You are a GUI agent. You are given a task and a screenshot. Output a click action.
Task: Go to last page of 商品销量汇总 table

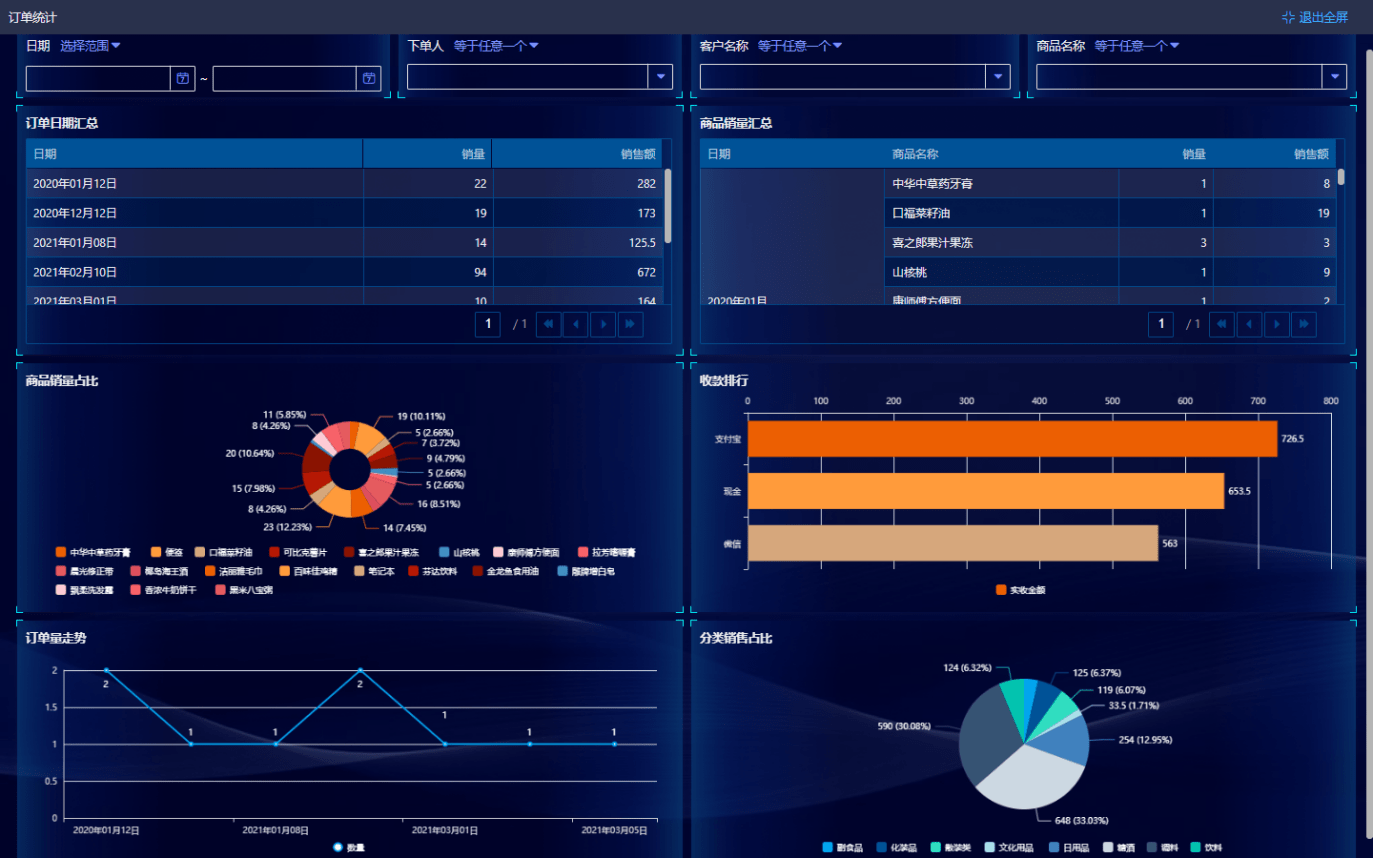pos(1303,324)
